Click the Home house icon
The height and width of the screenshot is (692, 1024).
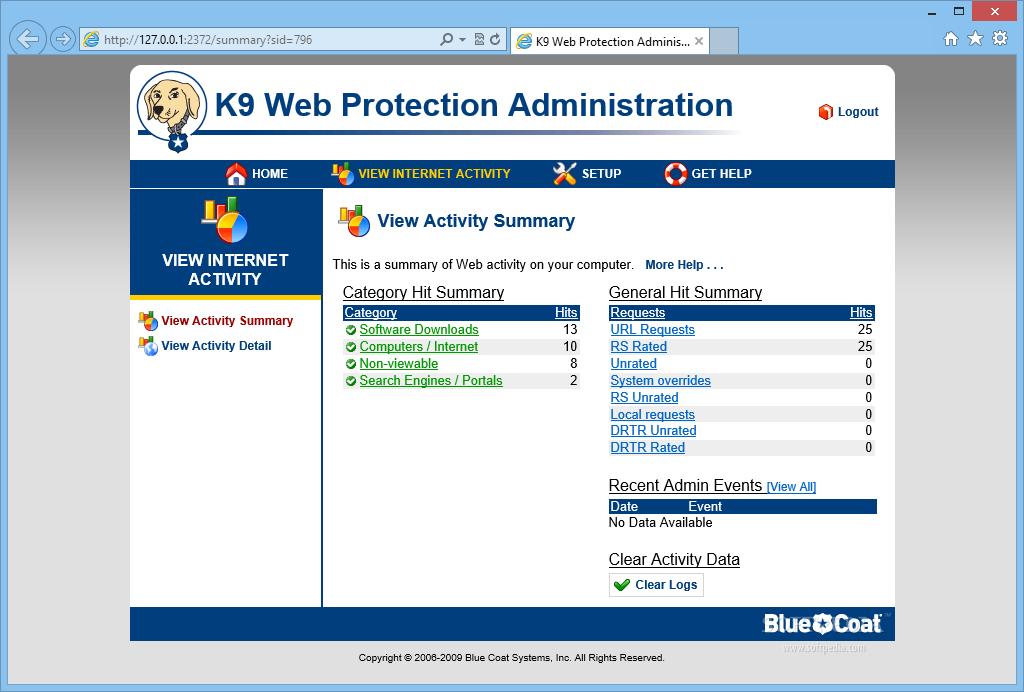click(x=236, y=174)
